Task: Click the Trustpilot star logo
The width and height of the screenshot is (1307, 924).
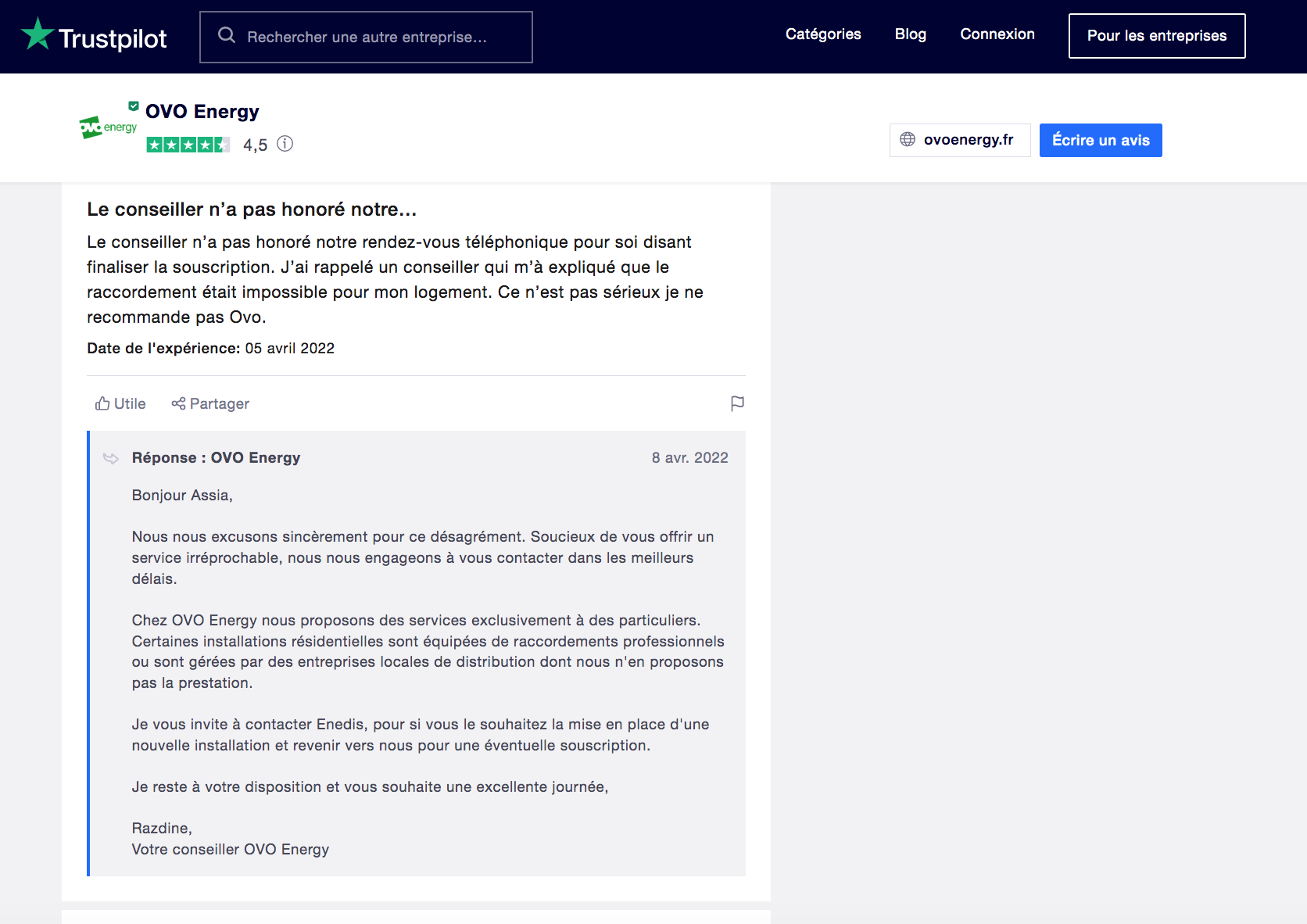Action: [x=37, y=34]
